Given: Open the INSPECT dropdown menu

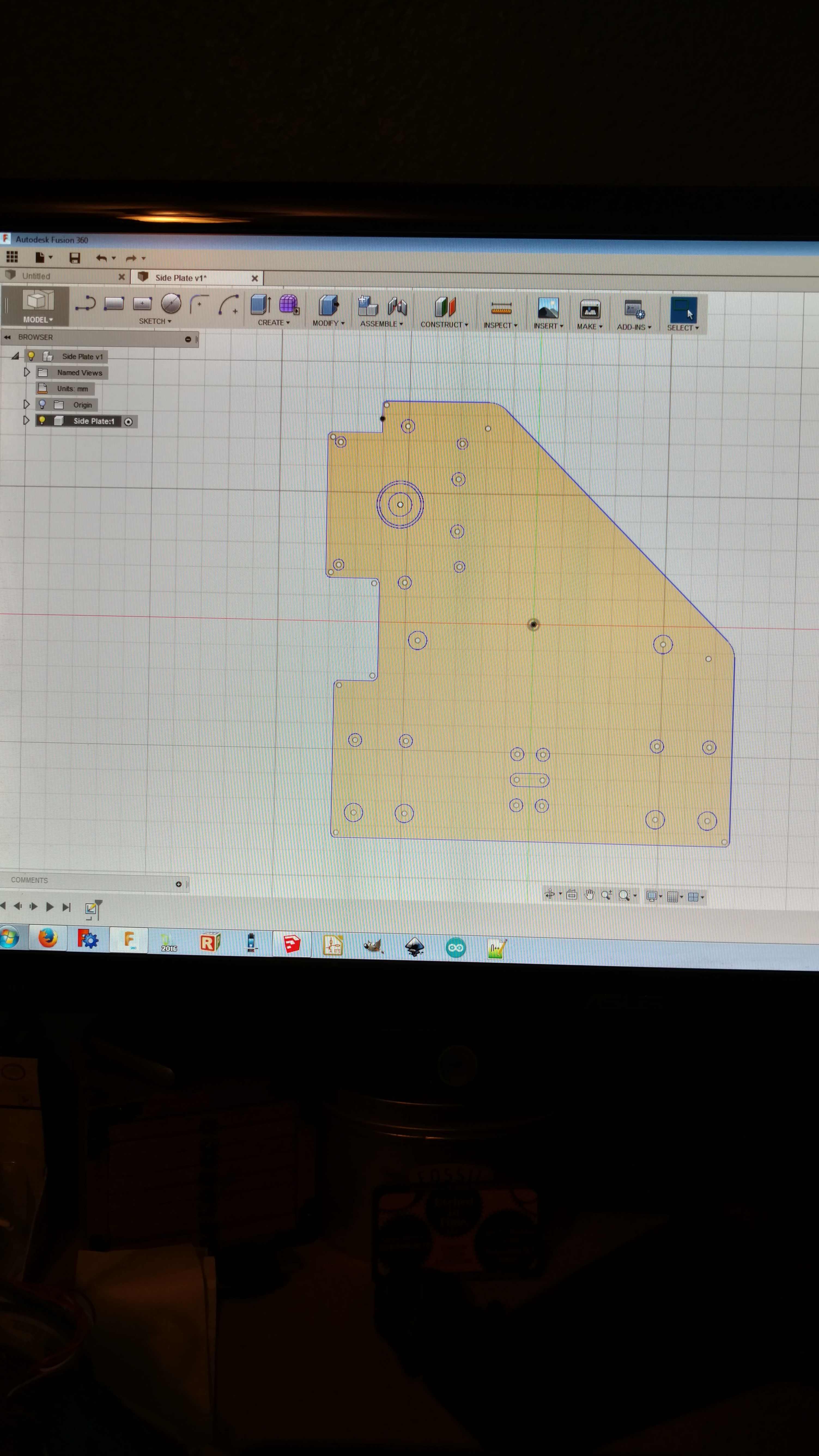Looking at the screenshot, I should 500,326.
